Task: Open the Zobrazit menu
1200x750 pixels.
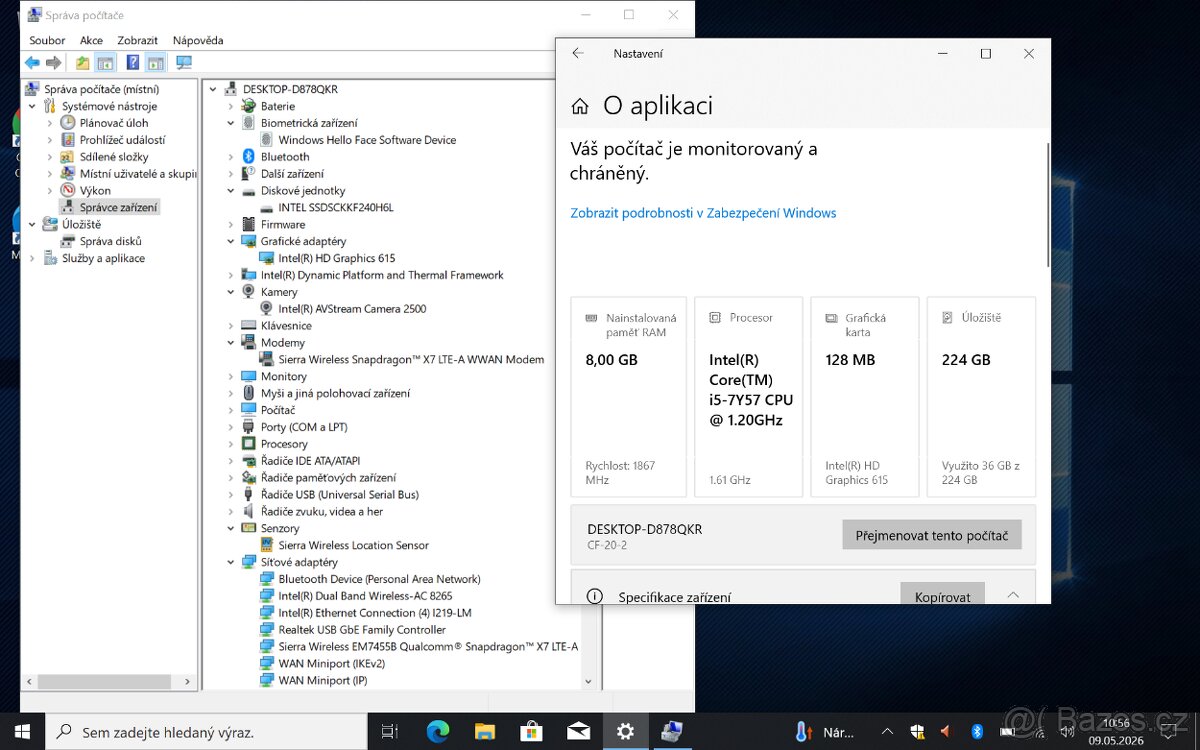Action: [137, 40]
